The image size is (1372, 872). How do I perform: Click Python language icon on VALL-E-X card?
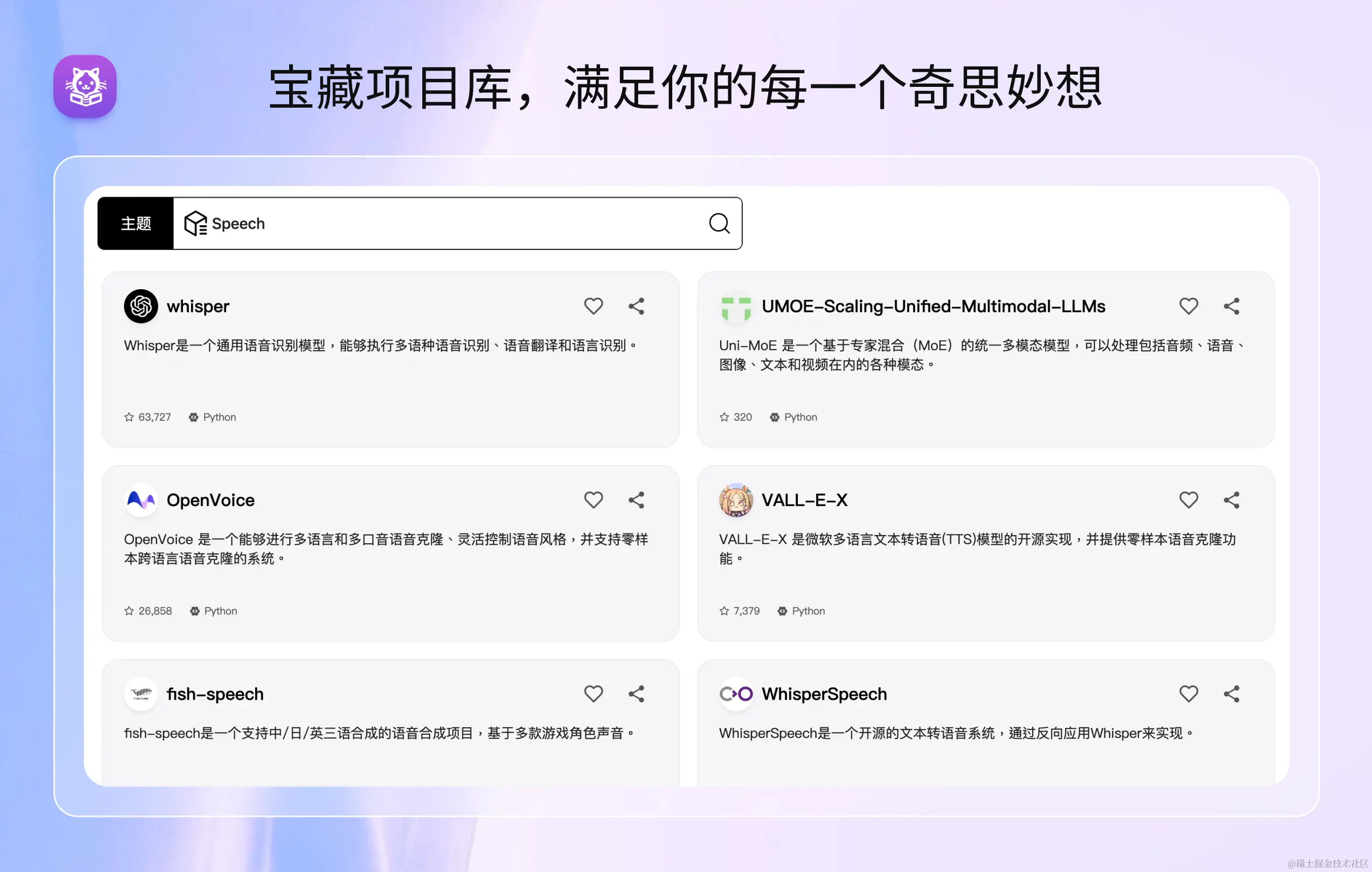782,611
